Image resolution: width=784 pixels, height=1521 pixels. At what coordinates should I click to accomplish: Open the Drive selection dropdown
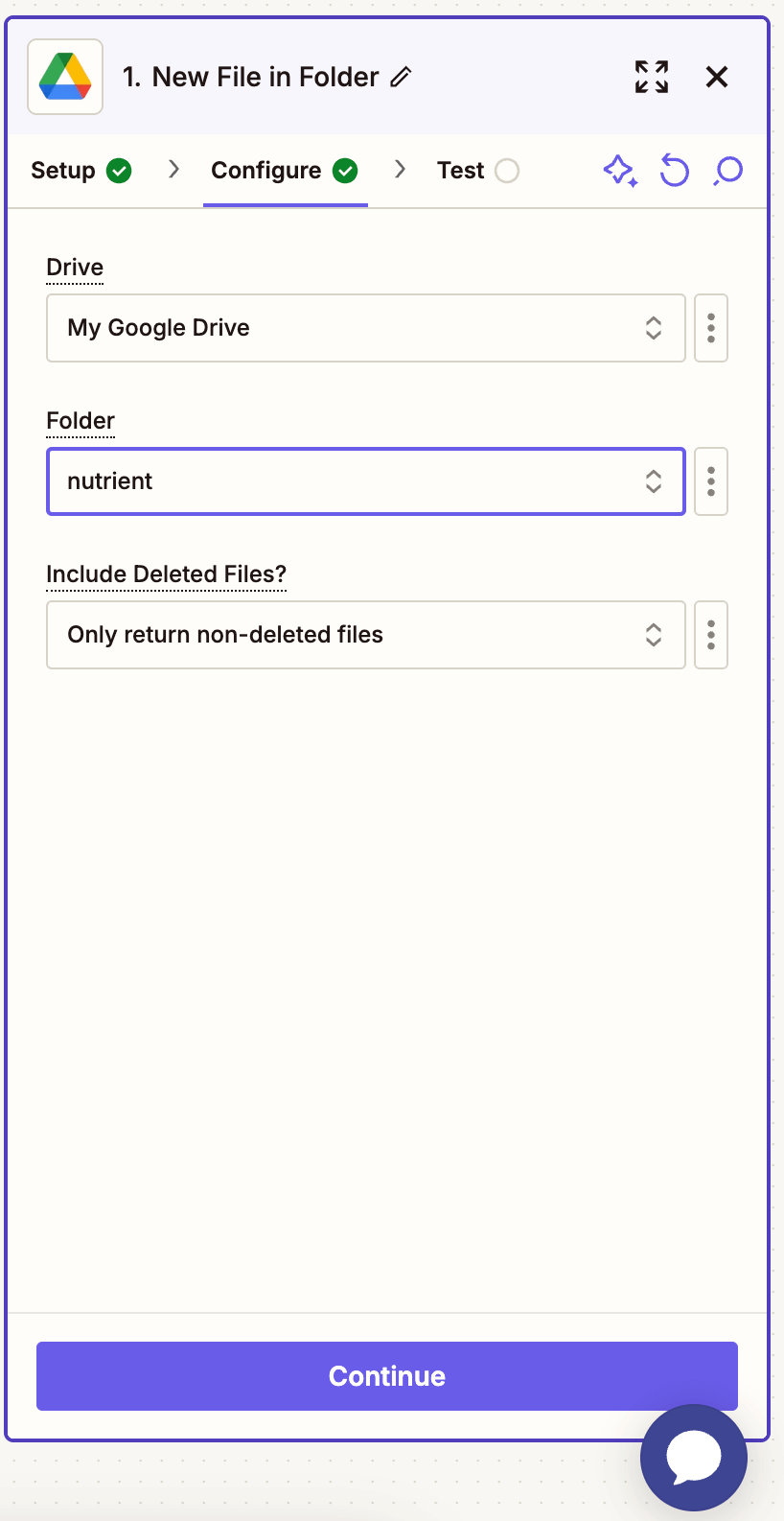click(x=365, y=328)
